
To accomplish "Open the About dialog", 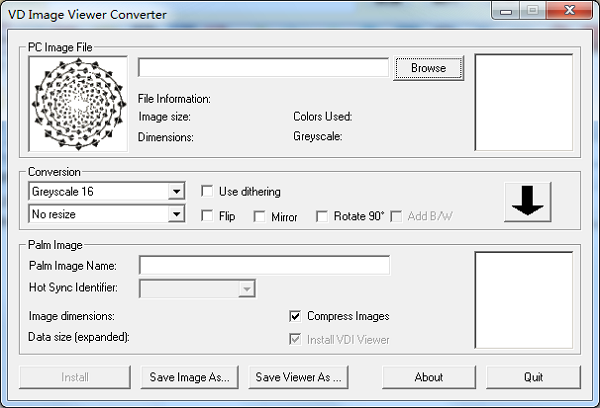I will [429, 377].
